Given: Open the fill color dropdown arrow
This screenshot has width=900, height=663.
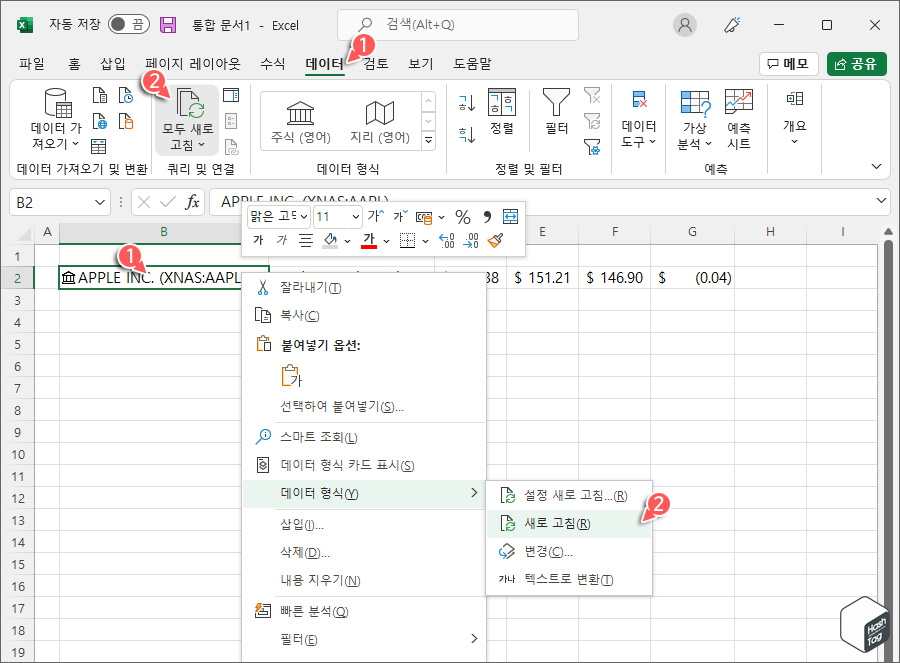Looking at the screenshot, I should 346,240.
